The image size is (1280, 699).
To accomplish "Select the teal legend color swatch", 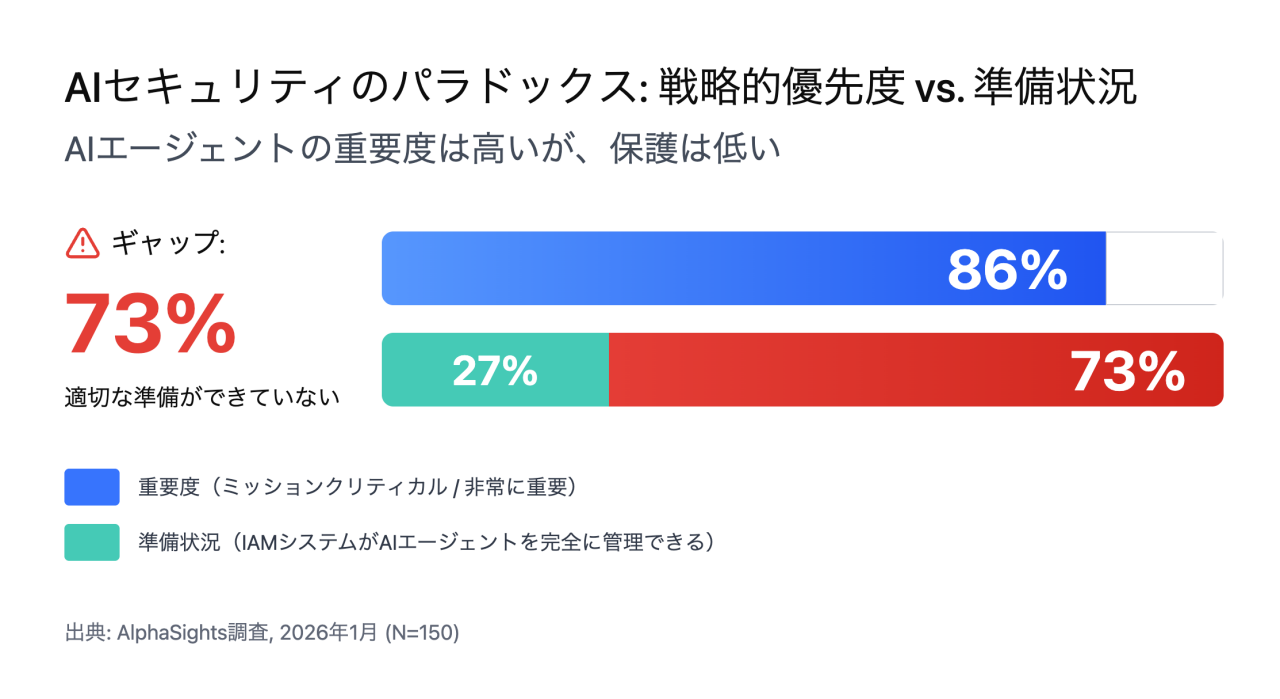I will 92,542.
